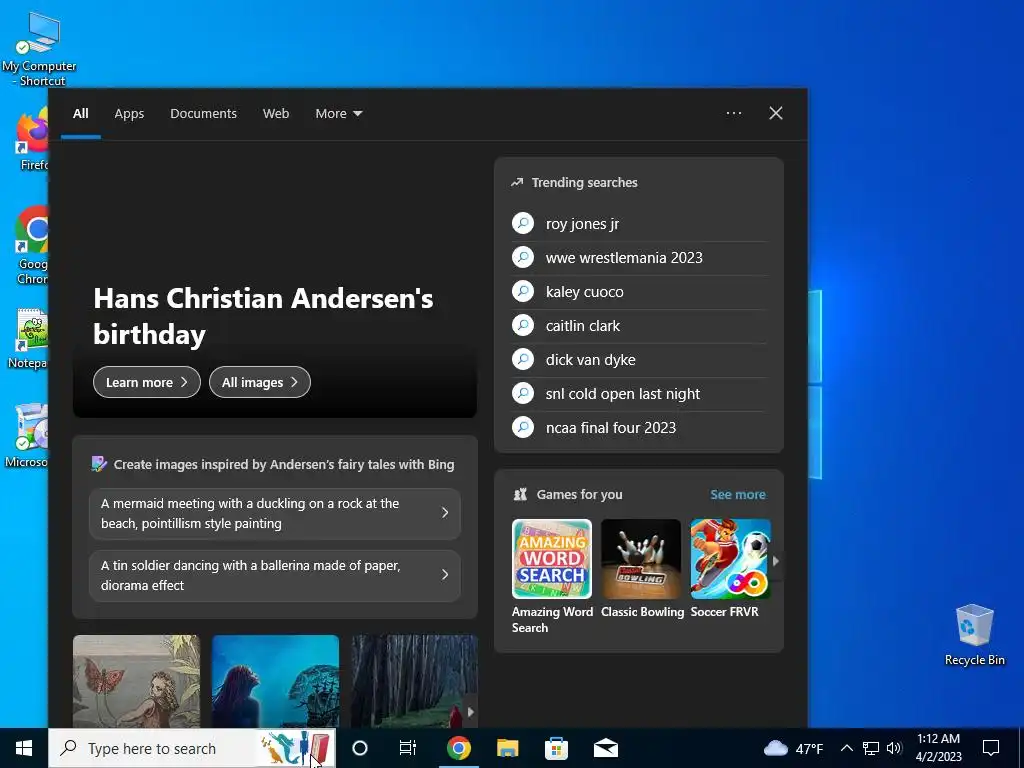Image resolution: width=1024 pixels, height=768 pixels.
Task: Click the Cortana circle icon on taskbar
Action: pos(360,748)
